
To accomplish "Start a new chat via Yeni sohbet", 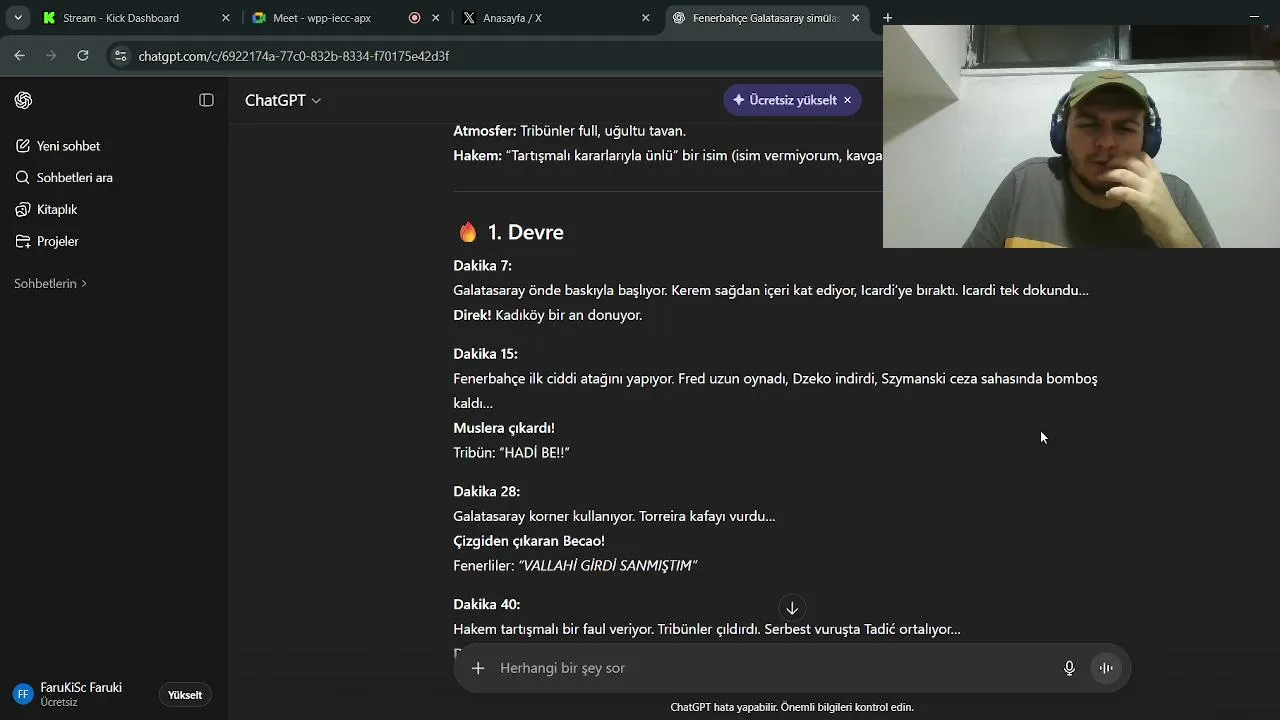I will 68,146.
